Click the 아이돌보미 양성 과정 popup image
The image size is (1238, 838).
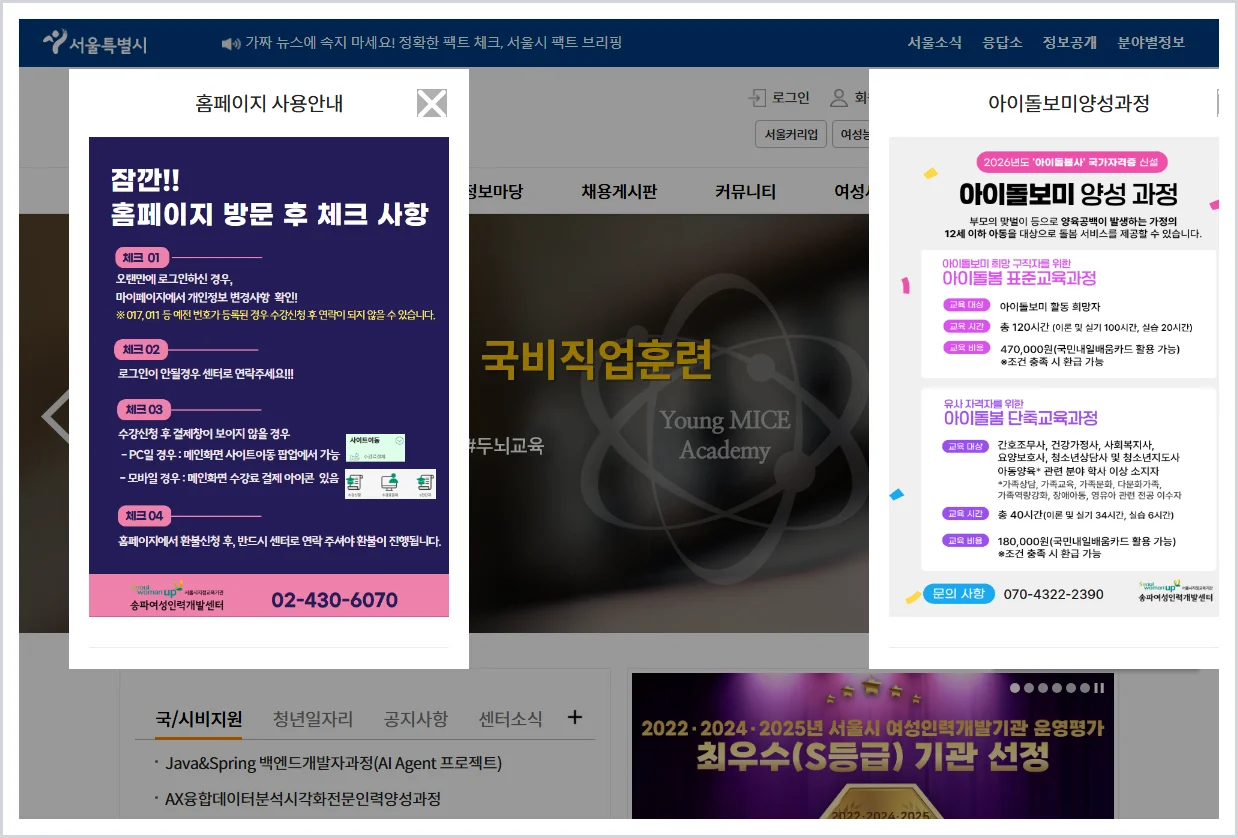coord(1053,376)
